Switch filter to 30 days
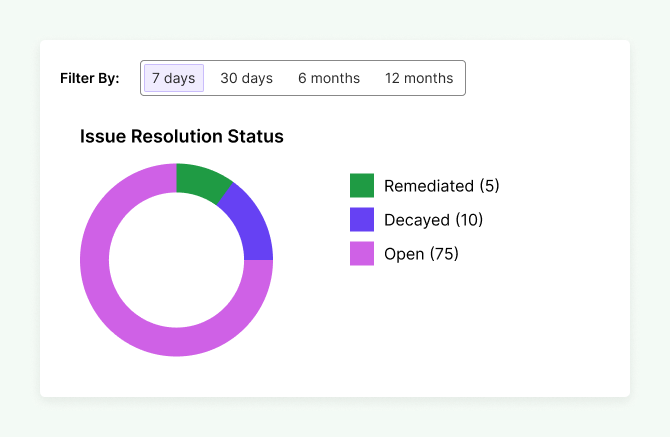The height and width of the screenshot is (437, 670). coord(247,78)
